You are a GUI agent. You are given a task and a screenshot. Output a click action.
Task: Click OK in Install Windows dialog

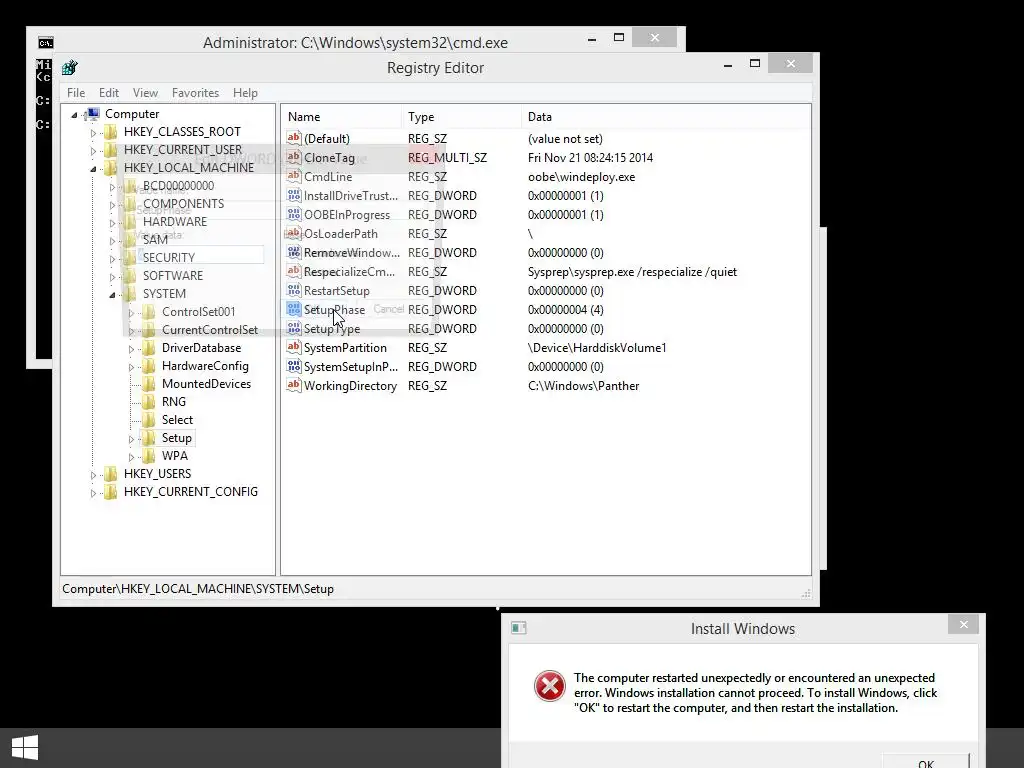[925, 761]
